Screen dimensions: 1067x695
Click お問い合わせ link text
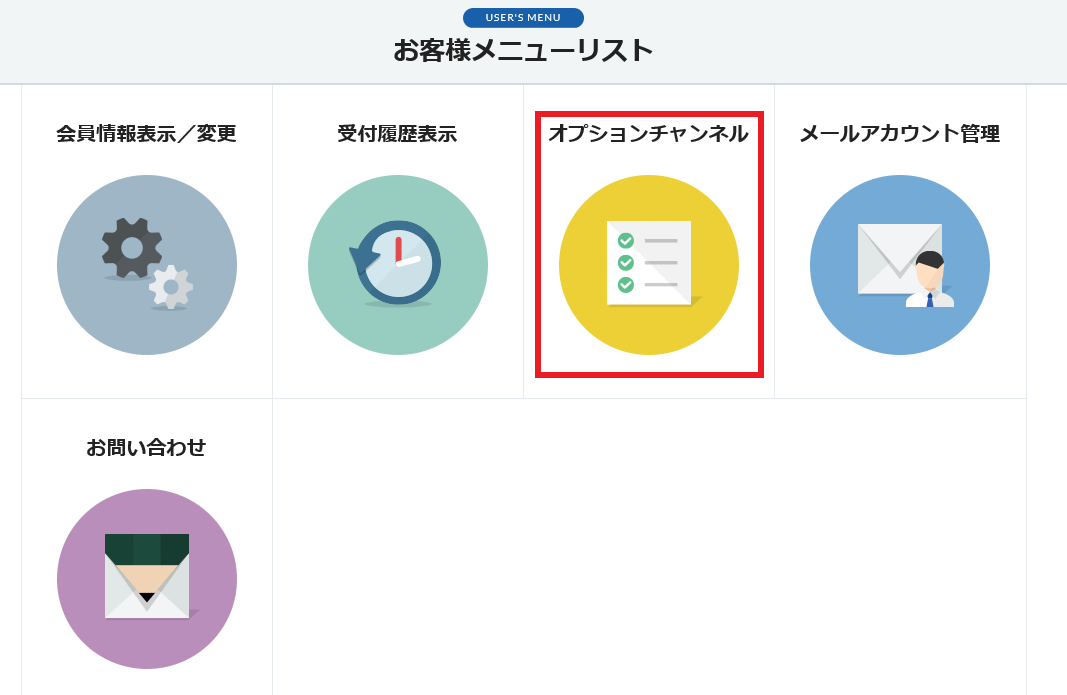pyautogui.click(x=146, y=447)
